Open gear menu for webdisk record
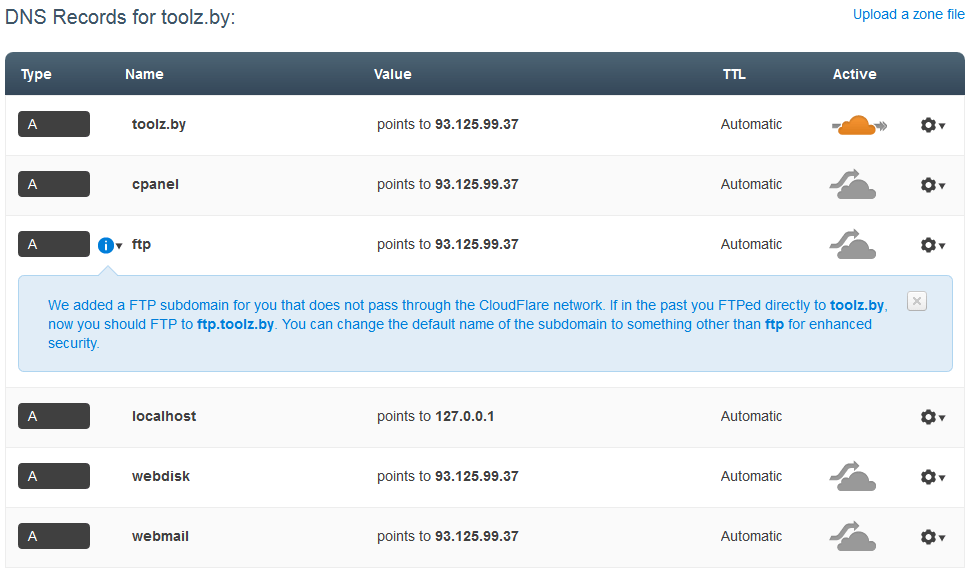The height and width of the screenshot is (568, 971). coord(932,477)
